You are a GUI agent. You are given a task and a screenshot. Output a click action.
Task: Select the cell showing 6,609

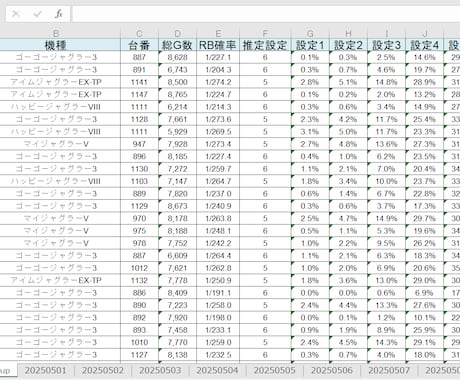tap(178, 255)
